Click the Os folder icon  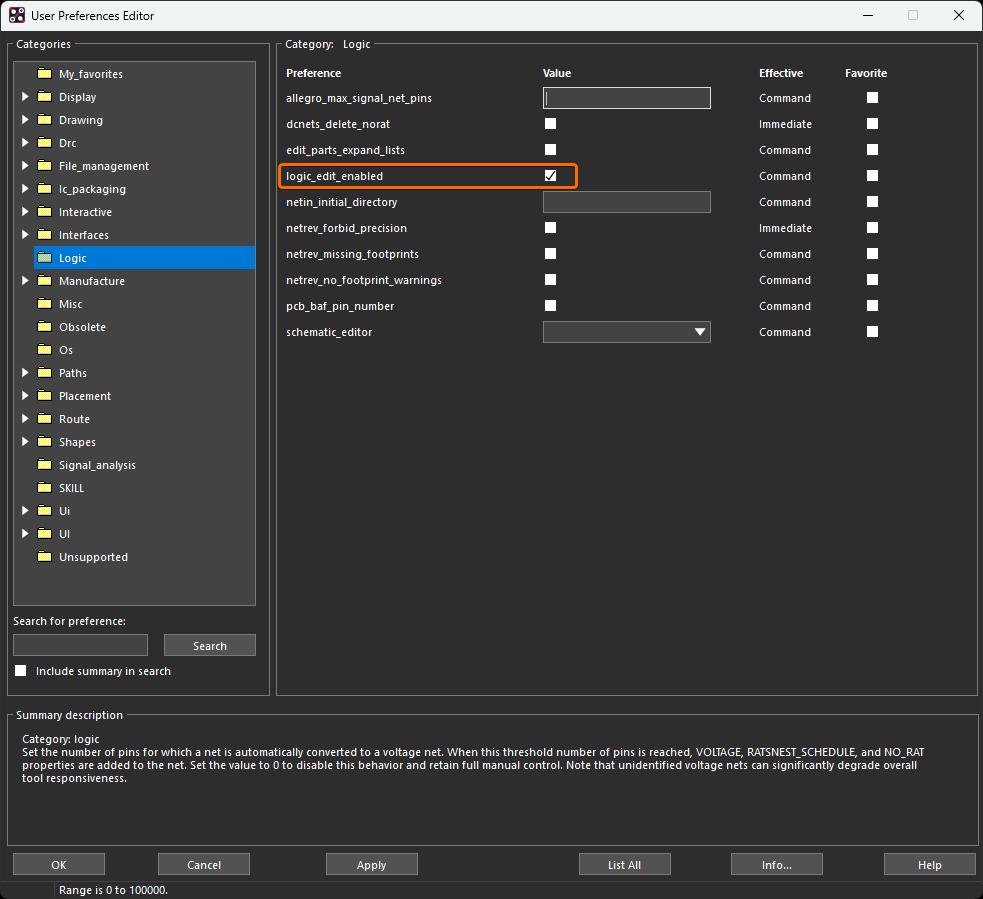[44, 350]
